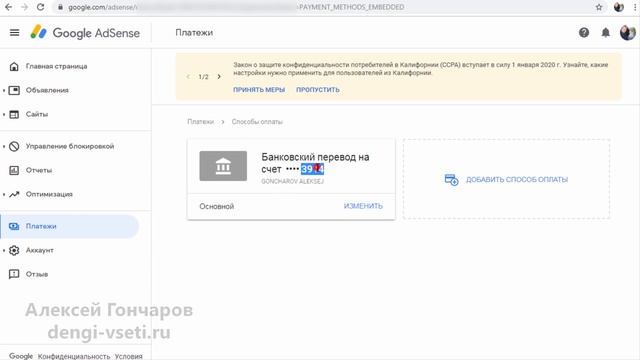Open Отзыв feedback item

[x=37, y=274]
